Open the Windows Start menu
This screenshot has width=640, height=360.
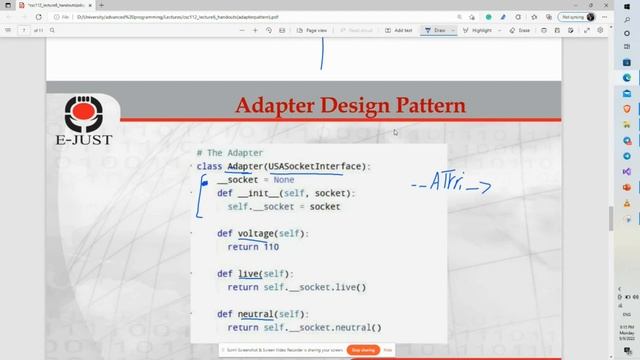[x=627, y=7]
